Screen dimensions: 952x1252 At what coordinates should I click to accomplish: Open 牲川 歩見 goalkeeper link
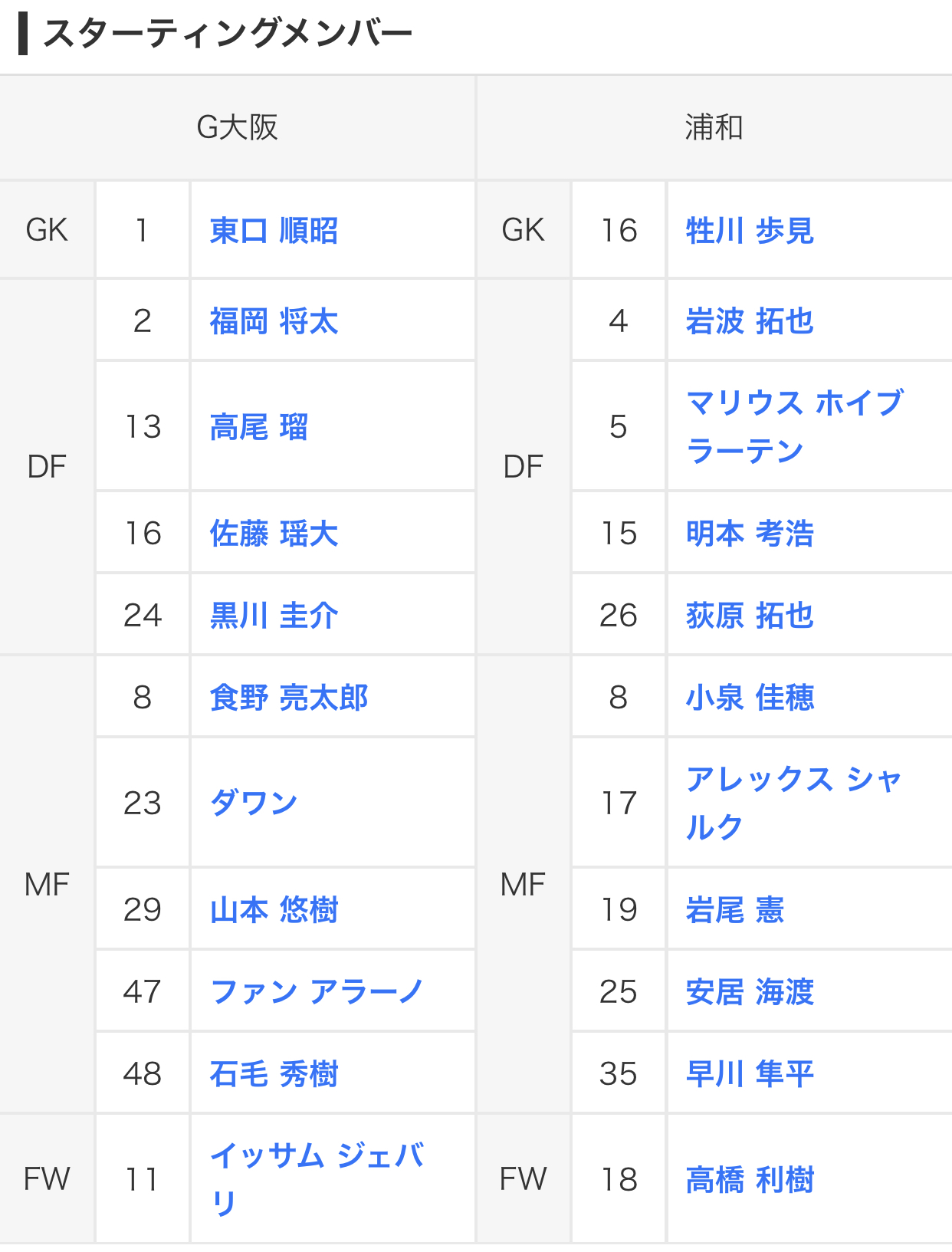pyautogui.click(x=749, y=231)
